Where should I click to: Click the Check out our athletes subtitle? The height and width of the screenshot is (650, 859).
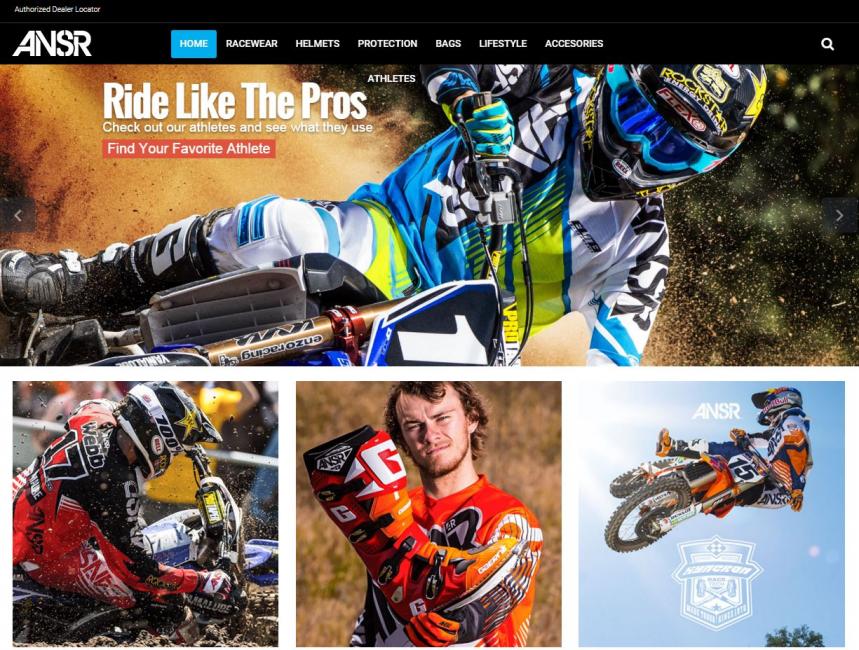click(237, 128)
